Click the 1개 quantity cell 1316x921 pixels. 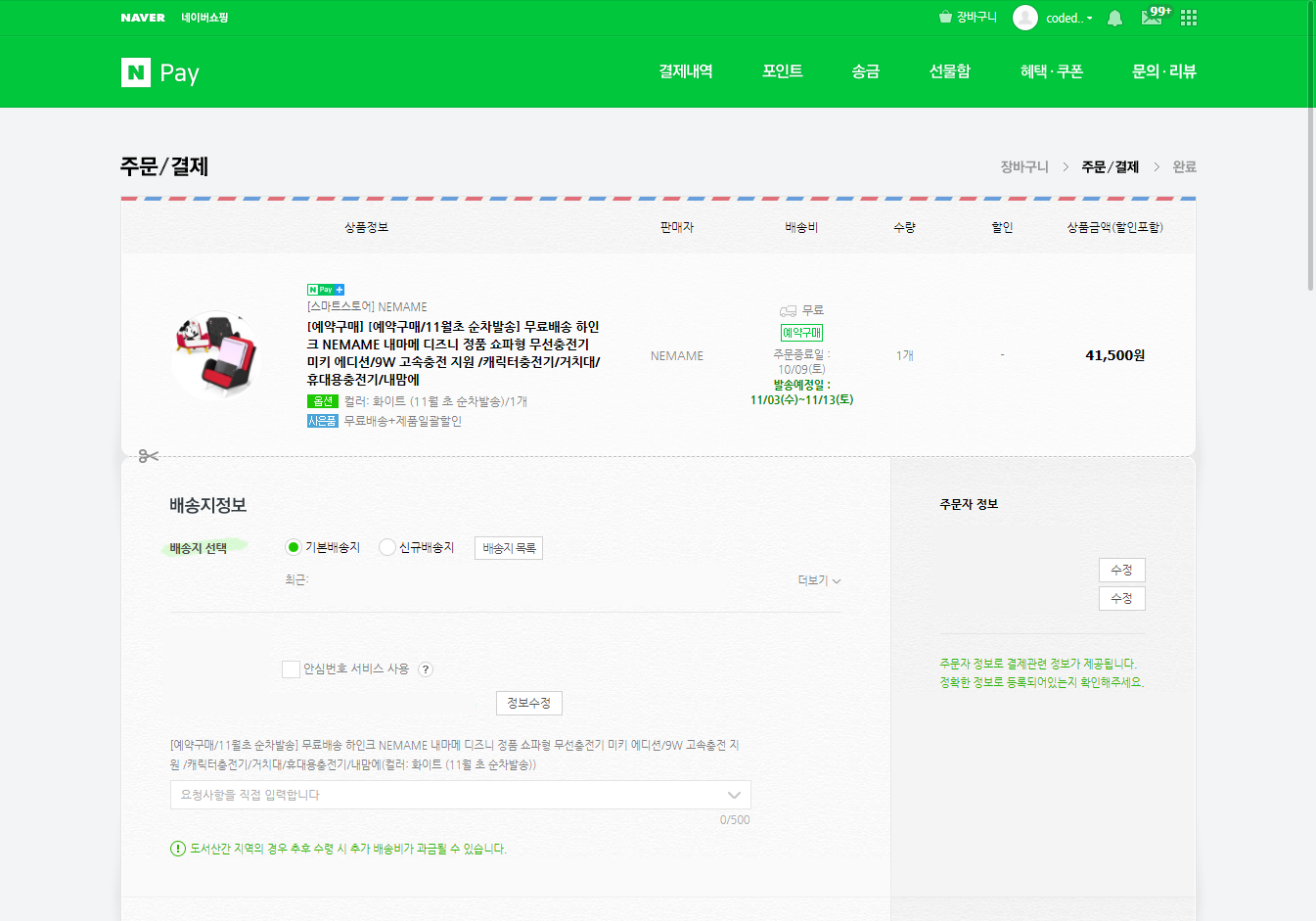[905, 356]
